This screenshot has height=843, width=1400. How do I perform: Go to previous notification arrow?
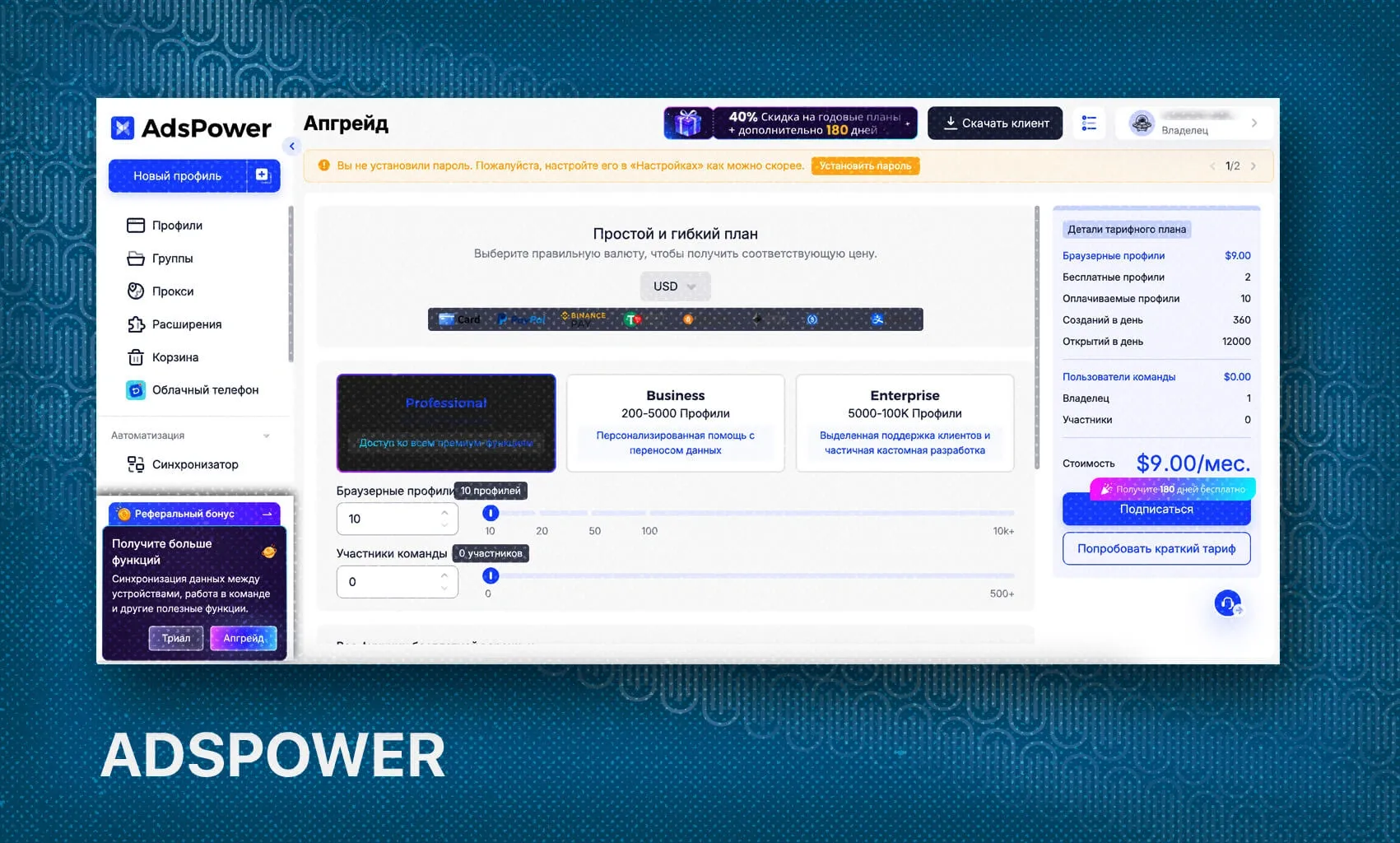click(1212, 165)
